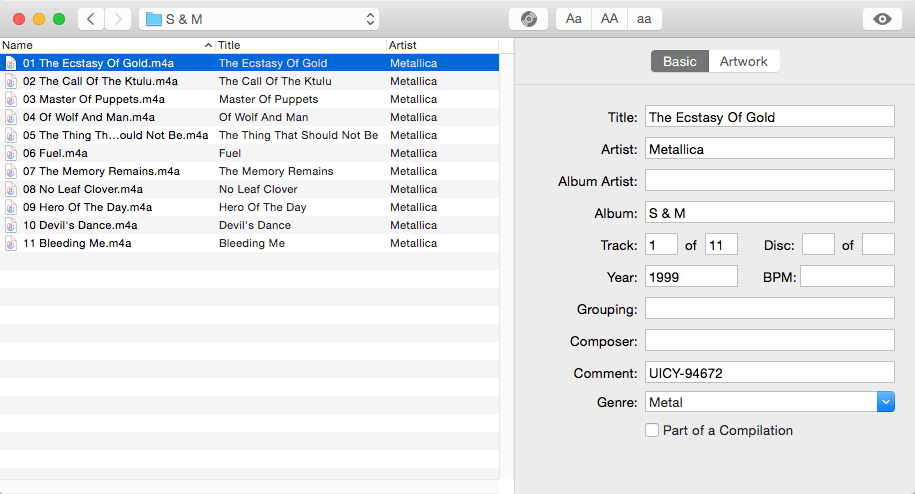Click the Track number field
The height and width of the screenshot is (494, 915).
point(661,244)
